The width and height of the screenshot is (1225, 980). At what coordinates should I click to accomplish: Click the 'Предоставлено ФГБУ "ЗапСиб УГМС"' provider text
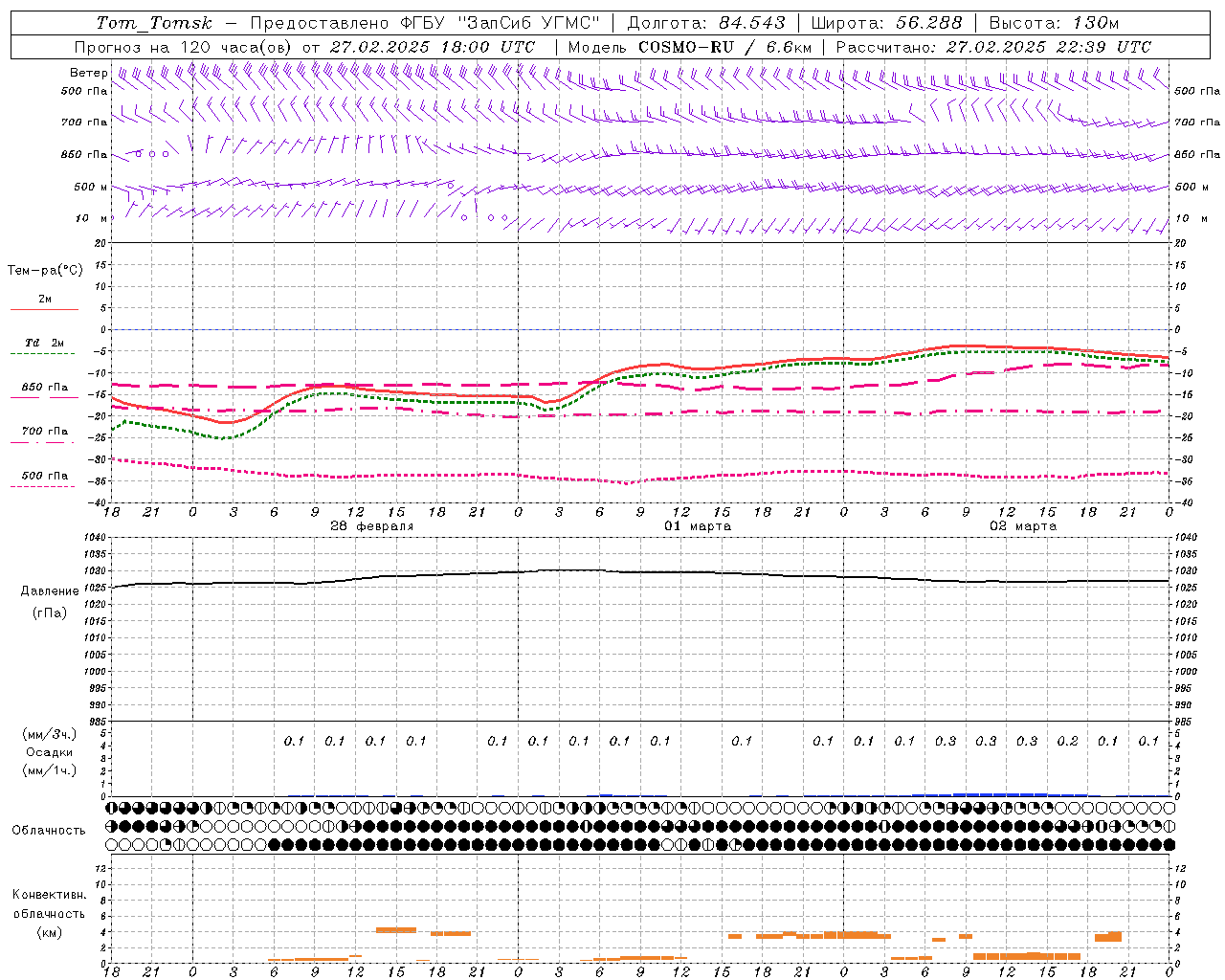(x=425, y=23)
